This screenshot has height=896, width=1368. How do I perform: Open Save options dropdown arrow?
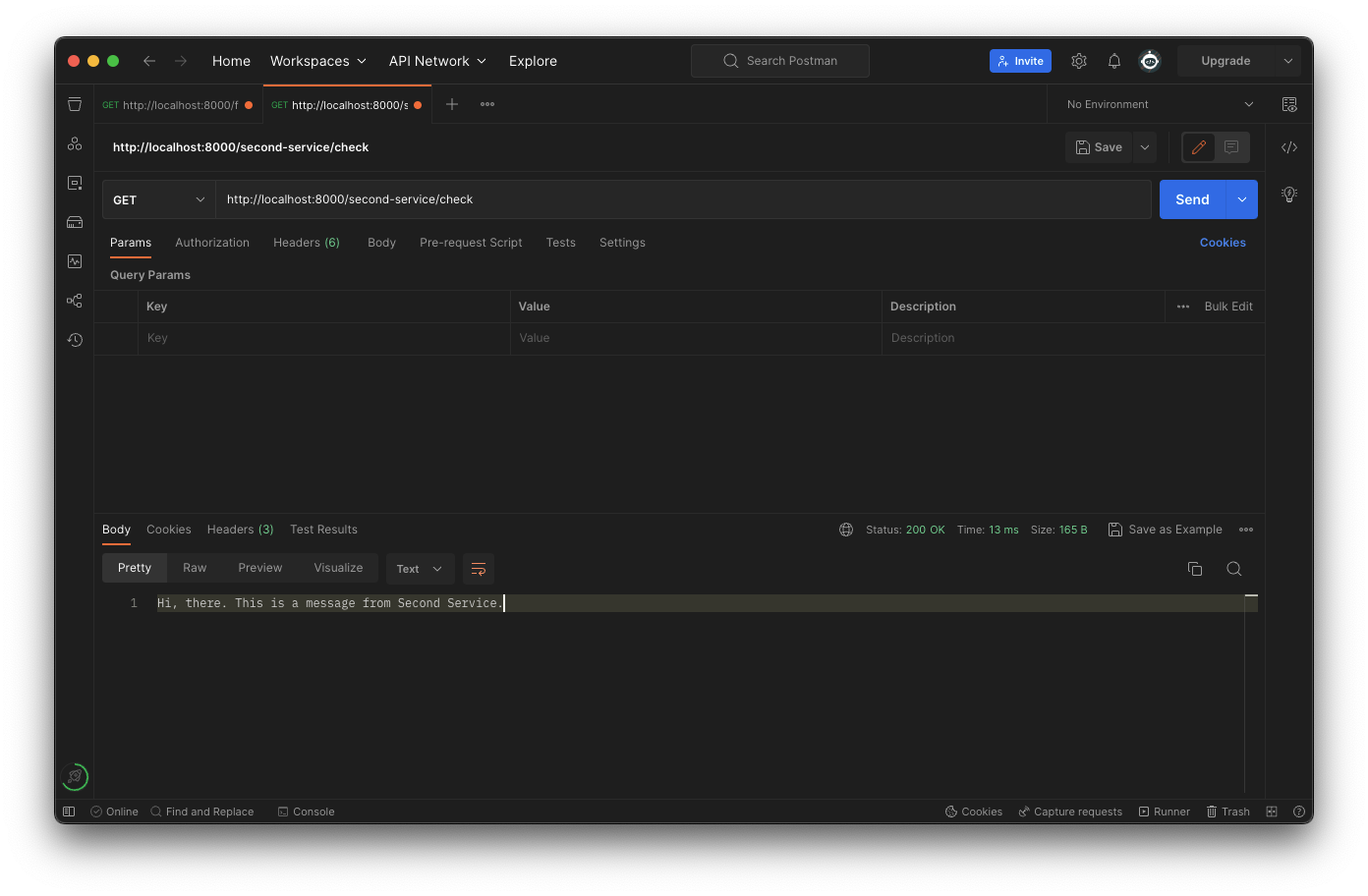coord(1145,147)
